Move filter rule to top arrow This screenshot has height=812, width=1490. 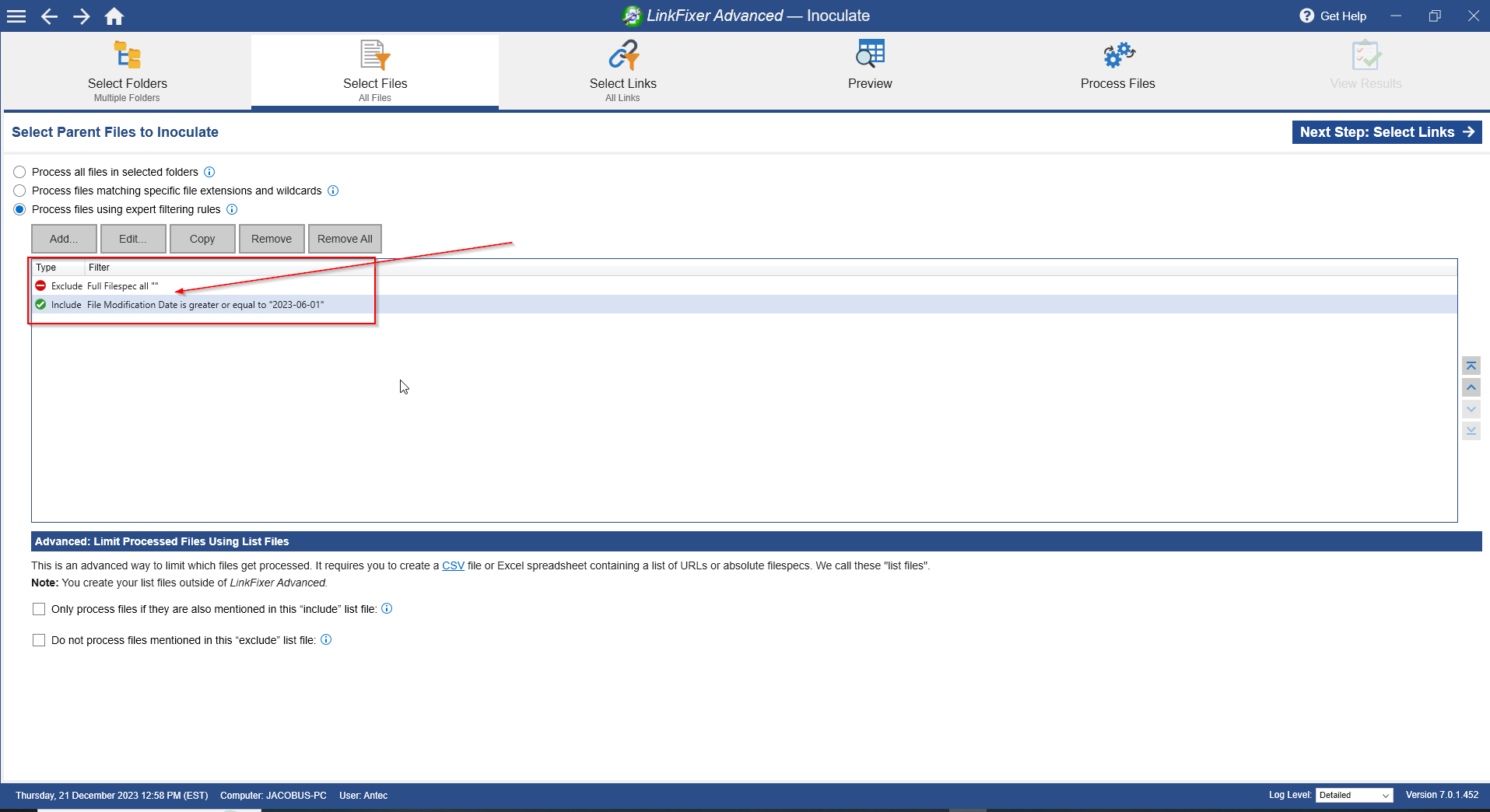tap(1471, 366)
